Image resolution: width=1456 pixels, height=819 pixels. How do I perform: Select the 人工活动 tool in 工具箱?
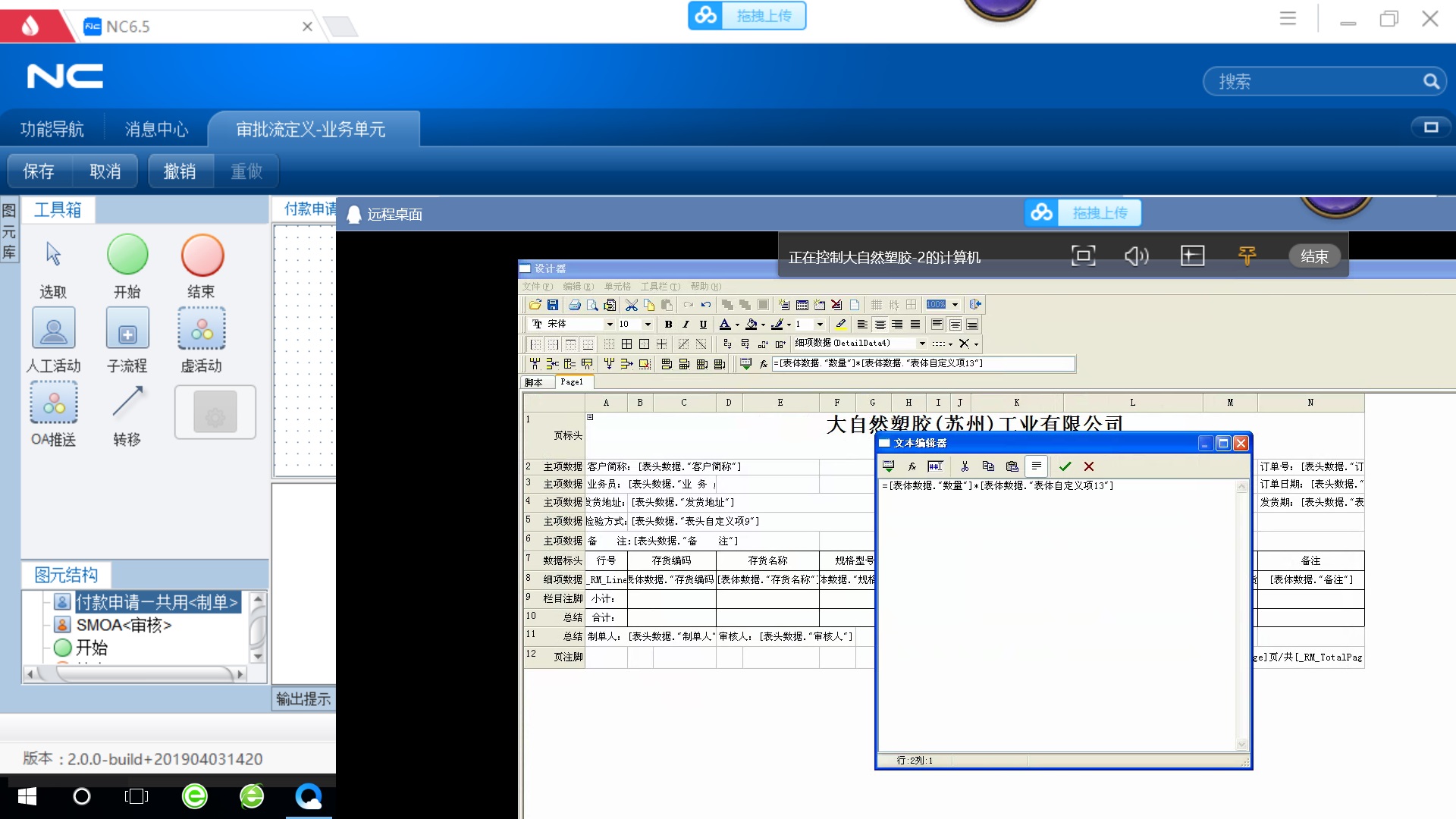(x=53, y=340)
